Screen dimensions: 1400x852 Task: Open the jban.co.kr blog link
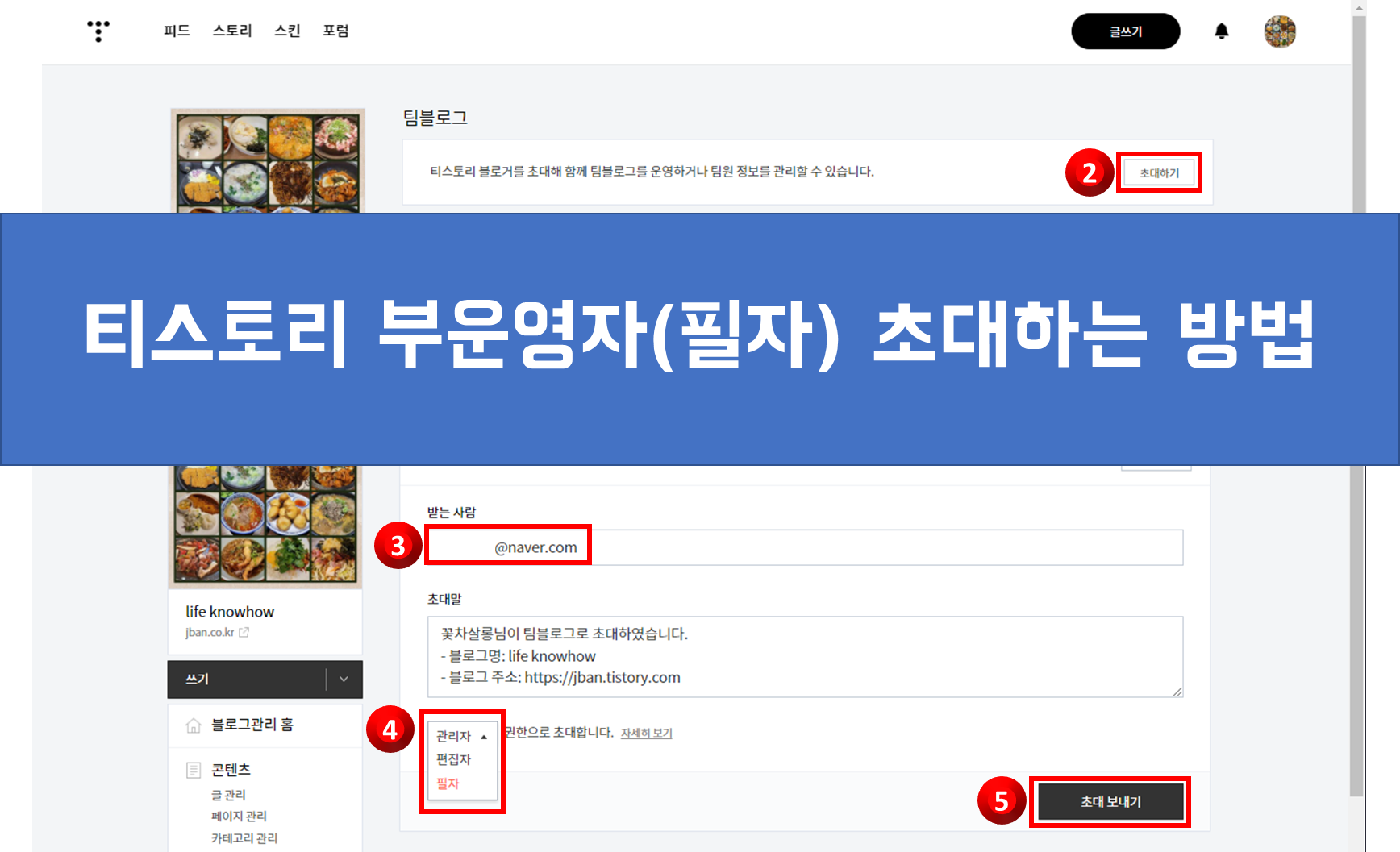point(210,632)
